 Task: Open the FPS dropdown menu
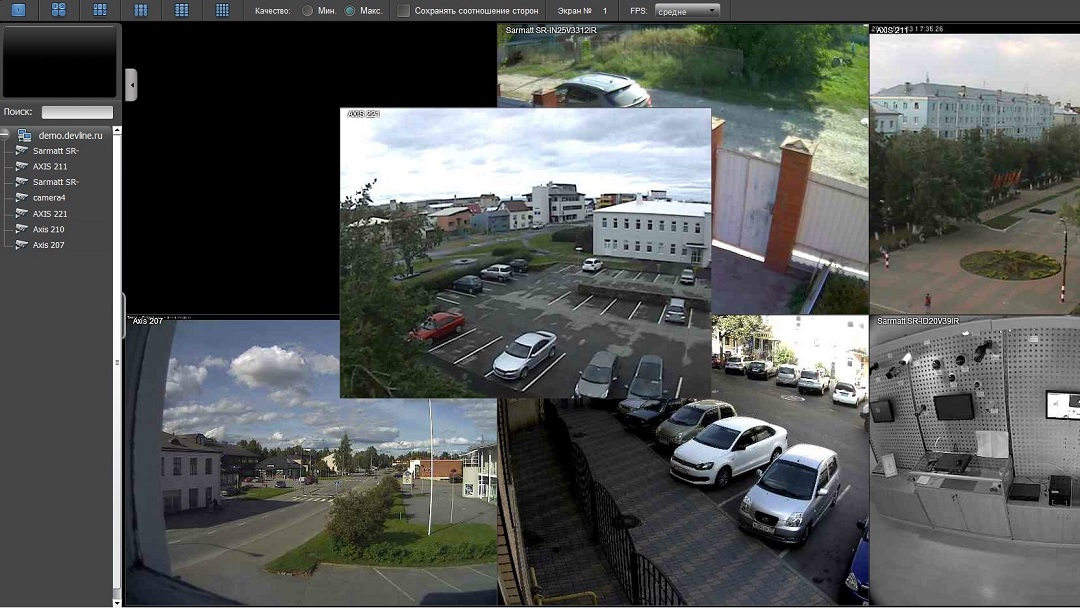687,11
